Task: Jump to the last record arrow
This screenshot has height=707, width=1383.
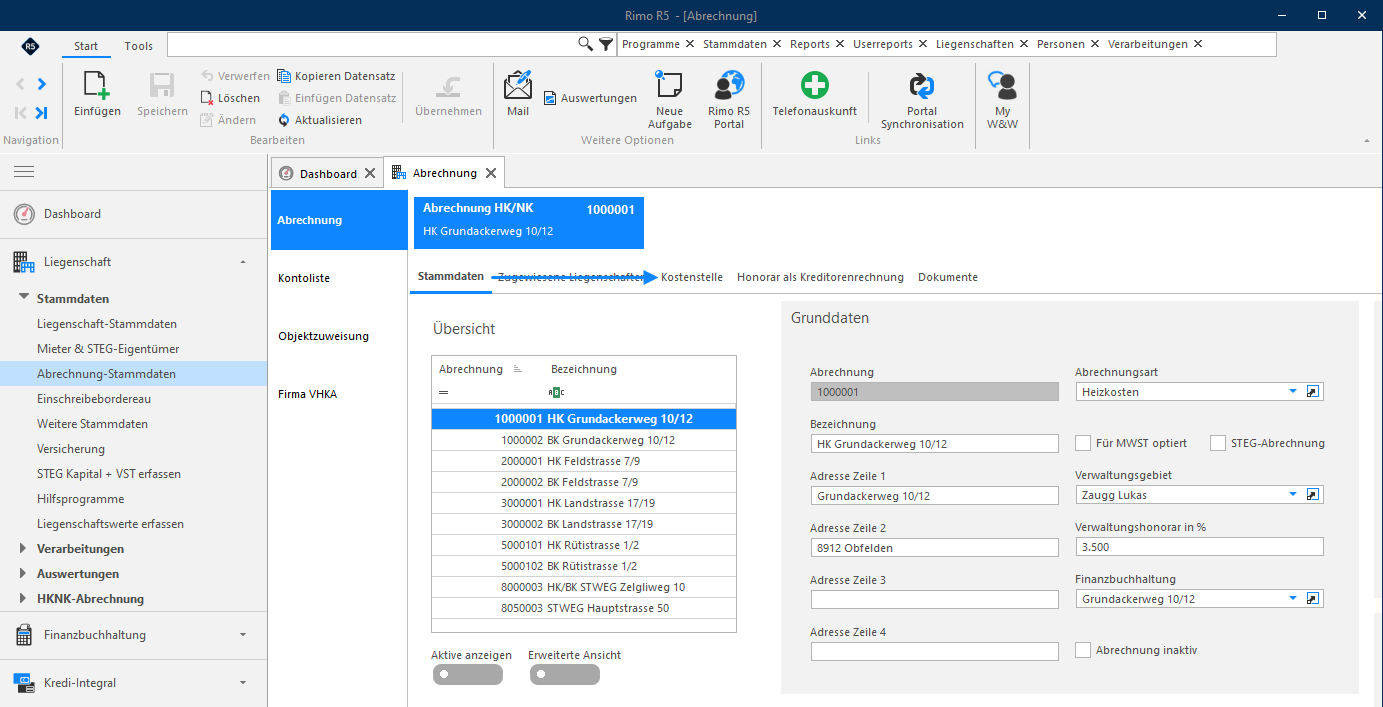Action: click(41, 113)
